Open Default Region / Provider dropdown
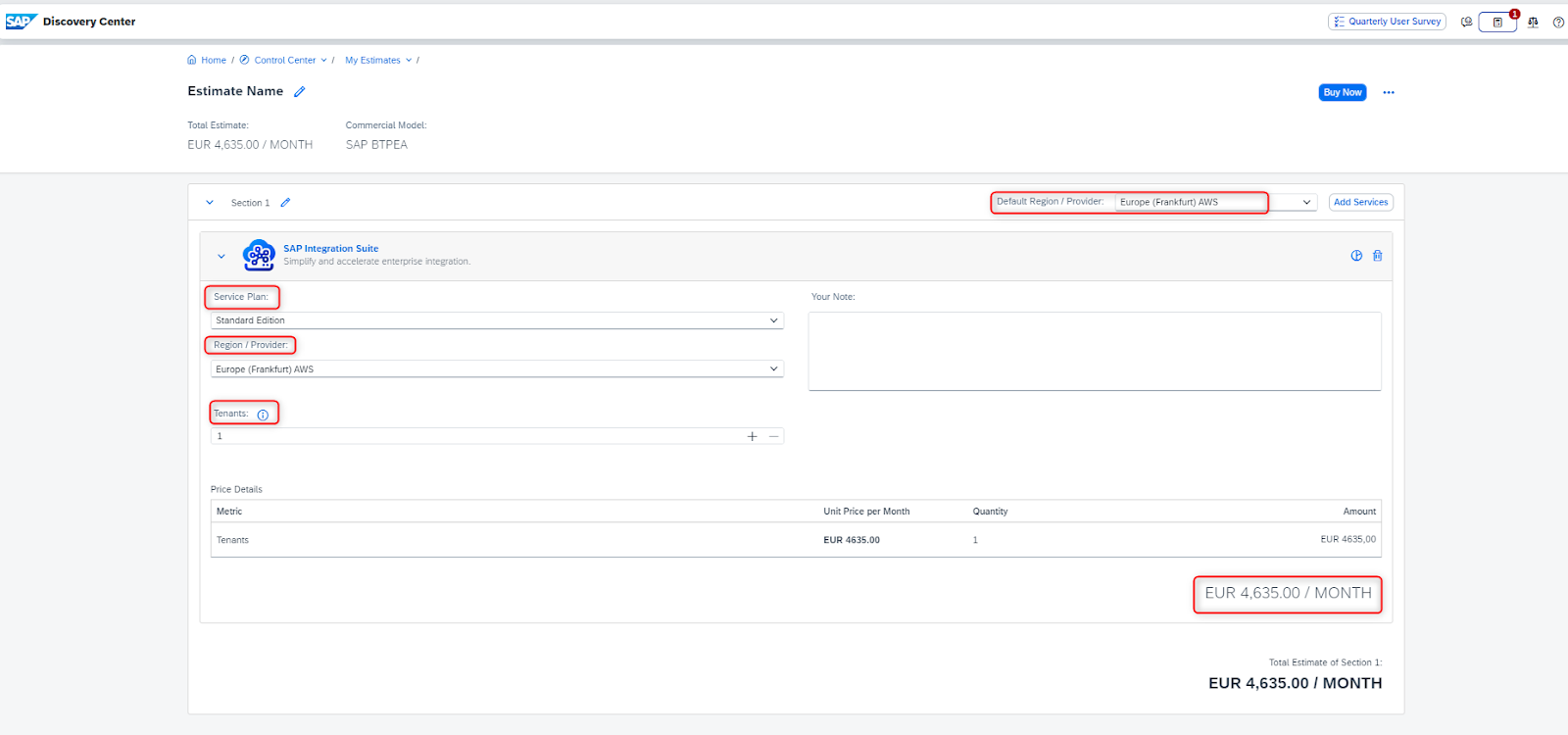 [1216, 202]
